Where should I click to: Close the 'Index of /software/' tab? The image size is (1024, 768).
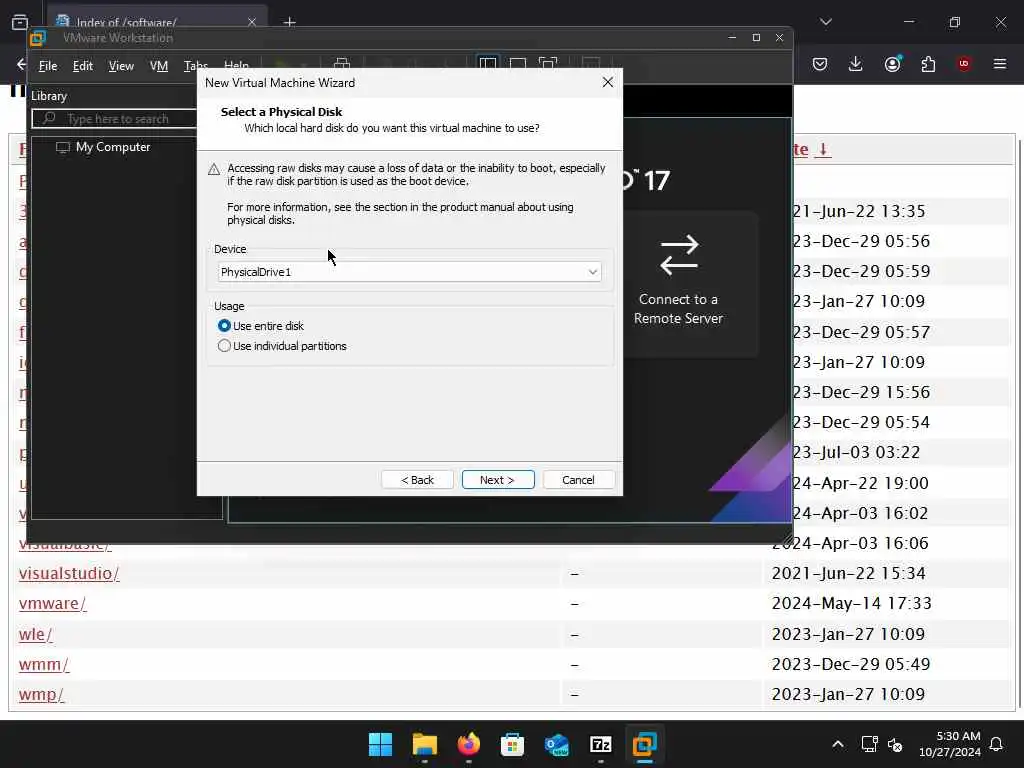coord(252,22)
